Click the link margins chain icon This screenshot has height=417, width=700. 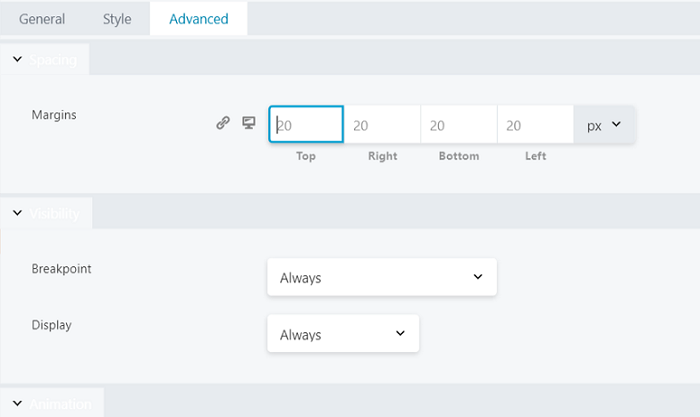coord(223,122)
